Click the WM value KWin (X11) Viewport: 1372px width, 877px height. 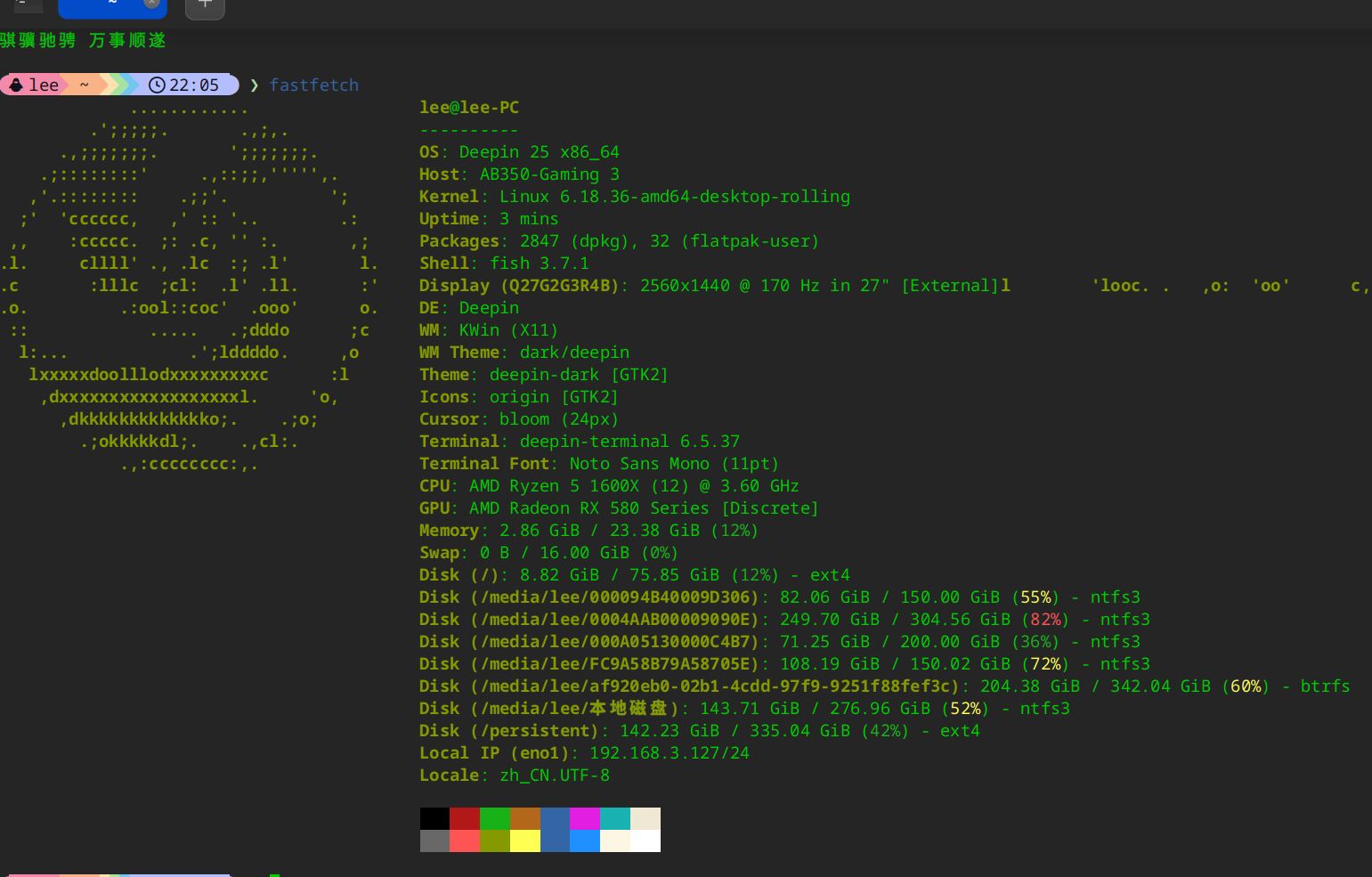pos(508,330)
